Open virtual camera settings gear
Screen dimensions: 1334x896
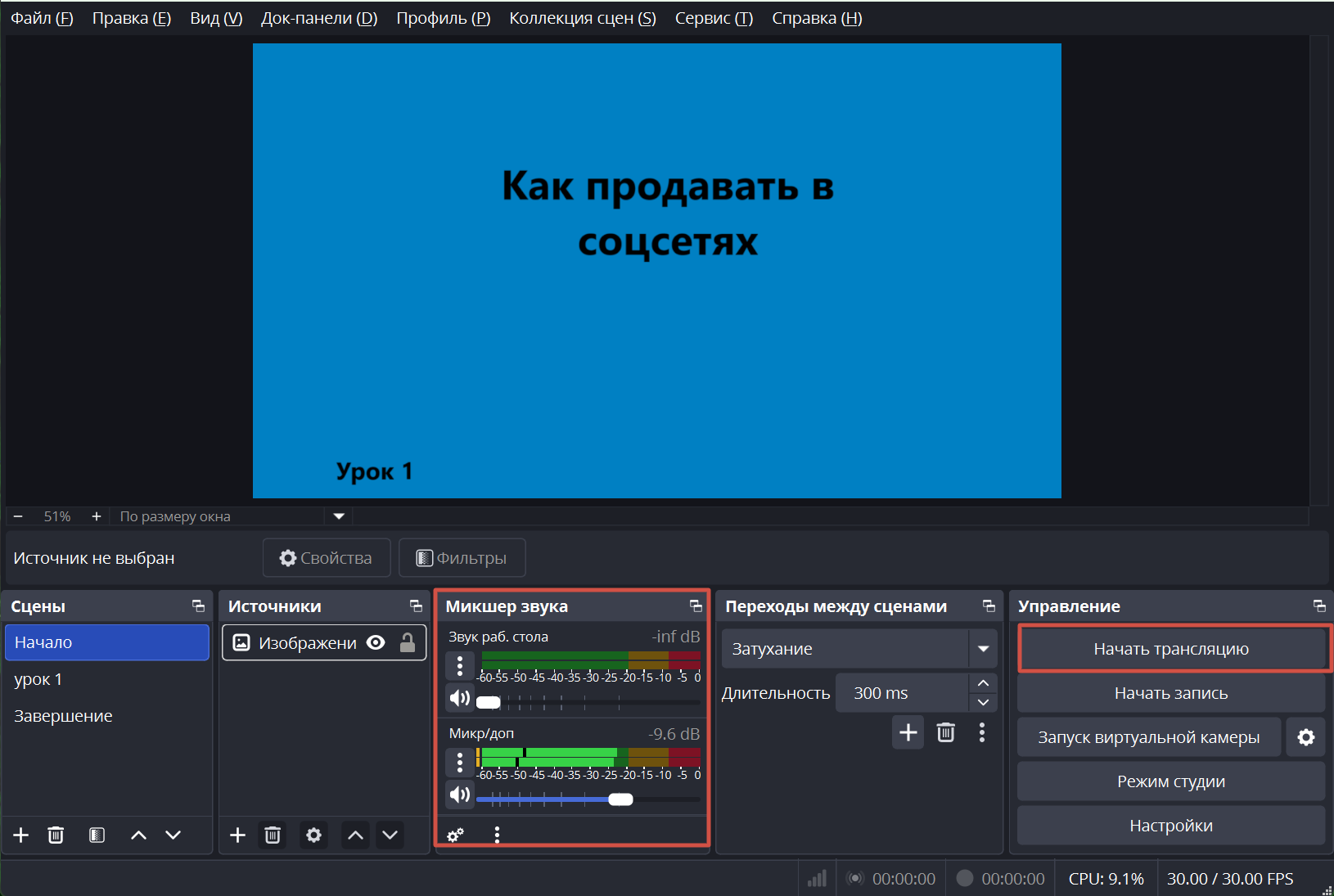(1305, 736)
